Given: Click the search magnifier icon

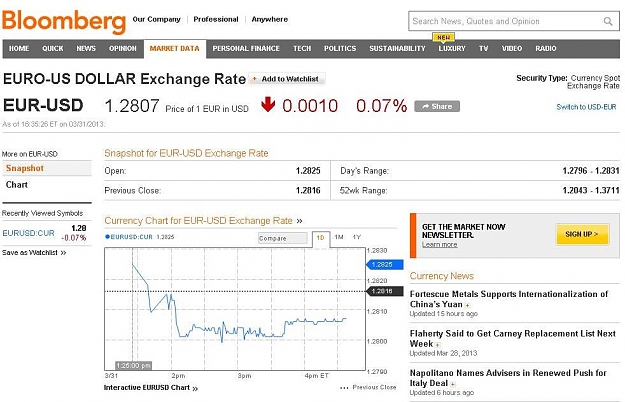Looking at the screenshot, I should (x=607, y=21).
